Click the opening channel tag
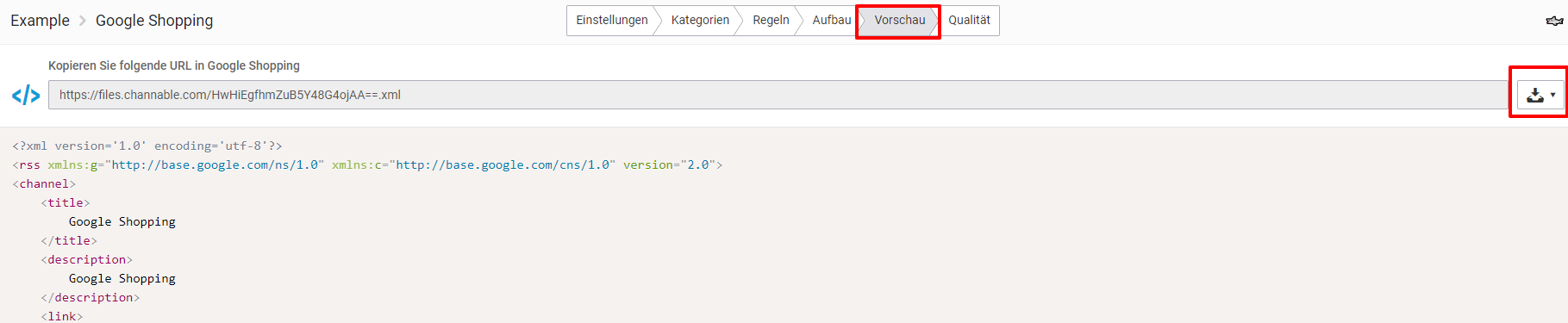Screen dimensions: 1568x323 click(x=44, y=183)
